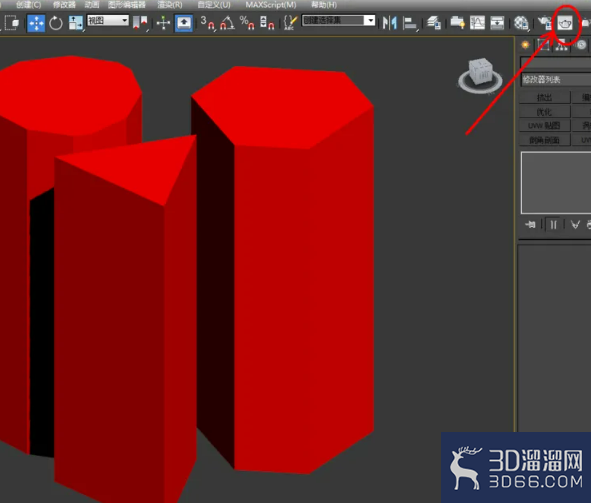The width and height of the screenshot is (591, 503).
Task: Open the Curve Editor
Action: click(x=477, y=23)
